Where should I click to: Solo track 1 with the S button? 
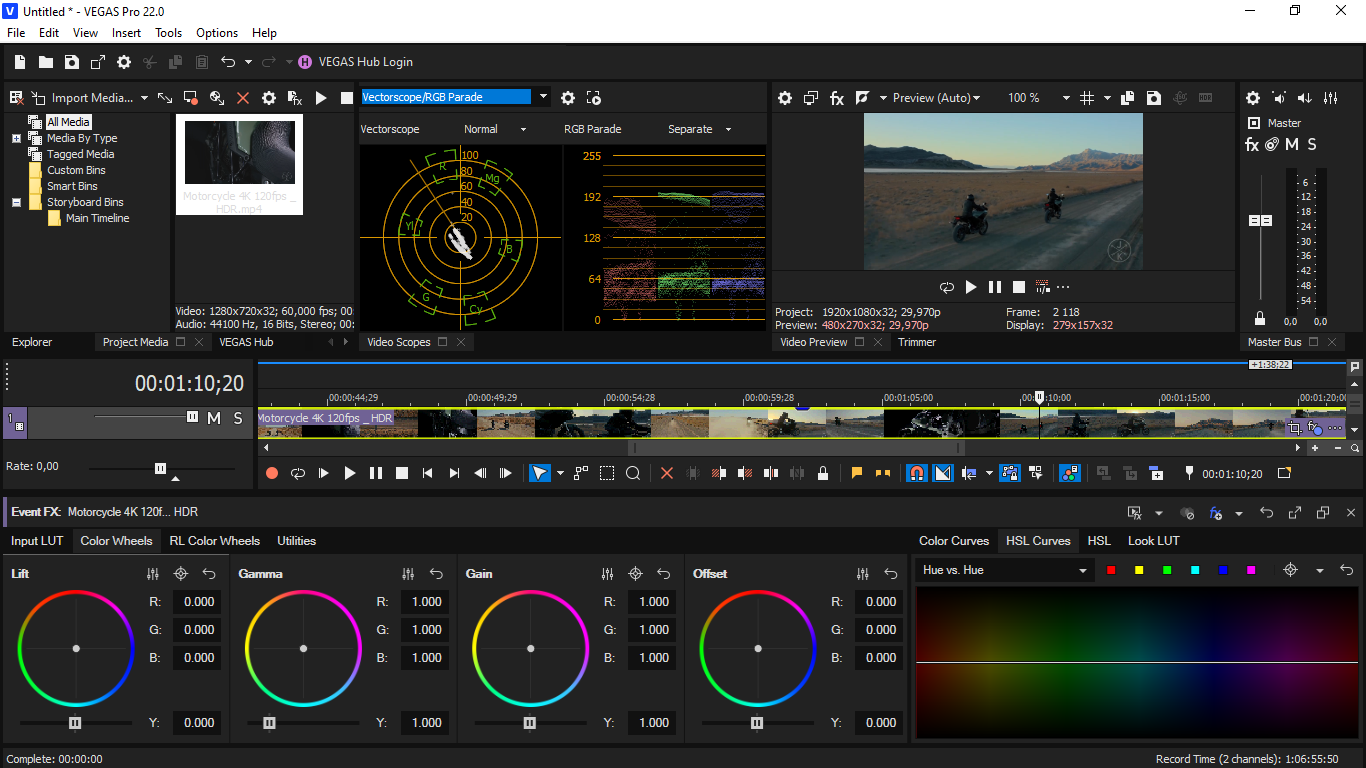[x=238, y=418]
